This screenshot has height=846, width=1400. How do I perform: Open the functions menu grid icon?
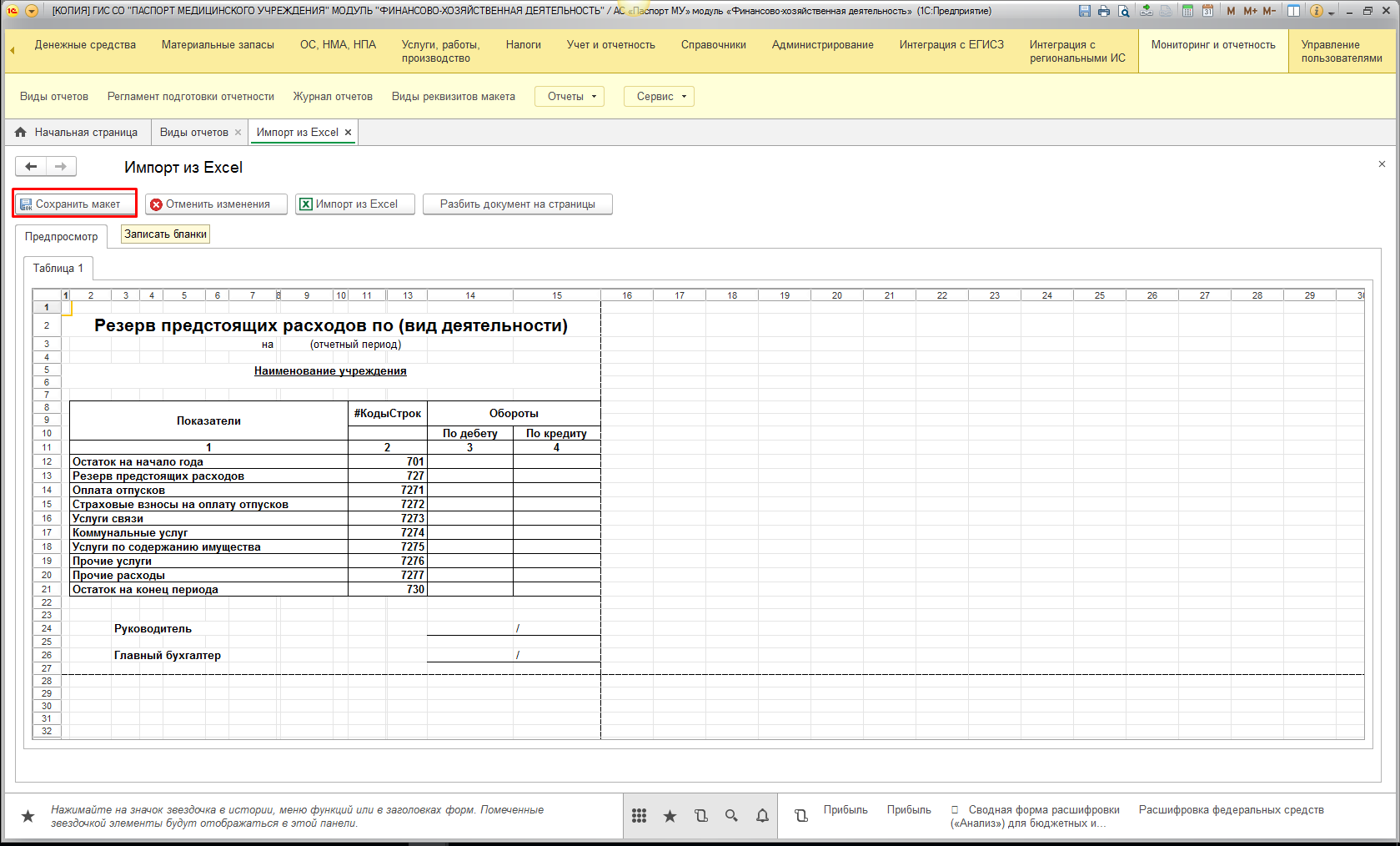[639, 816]
